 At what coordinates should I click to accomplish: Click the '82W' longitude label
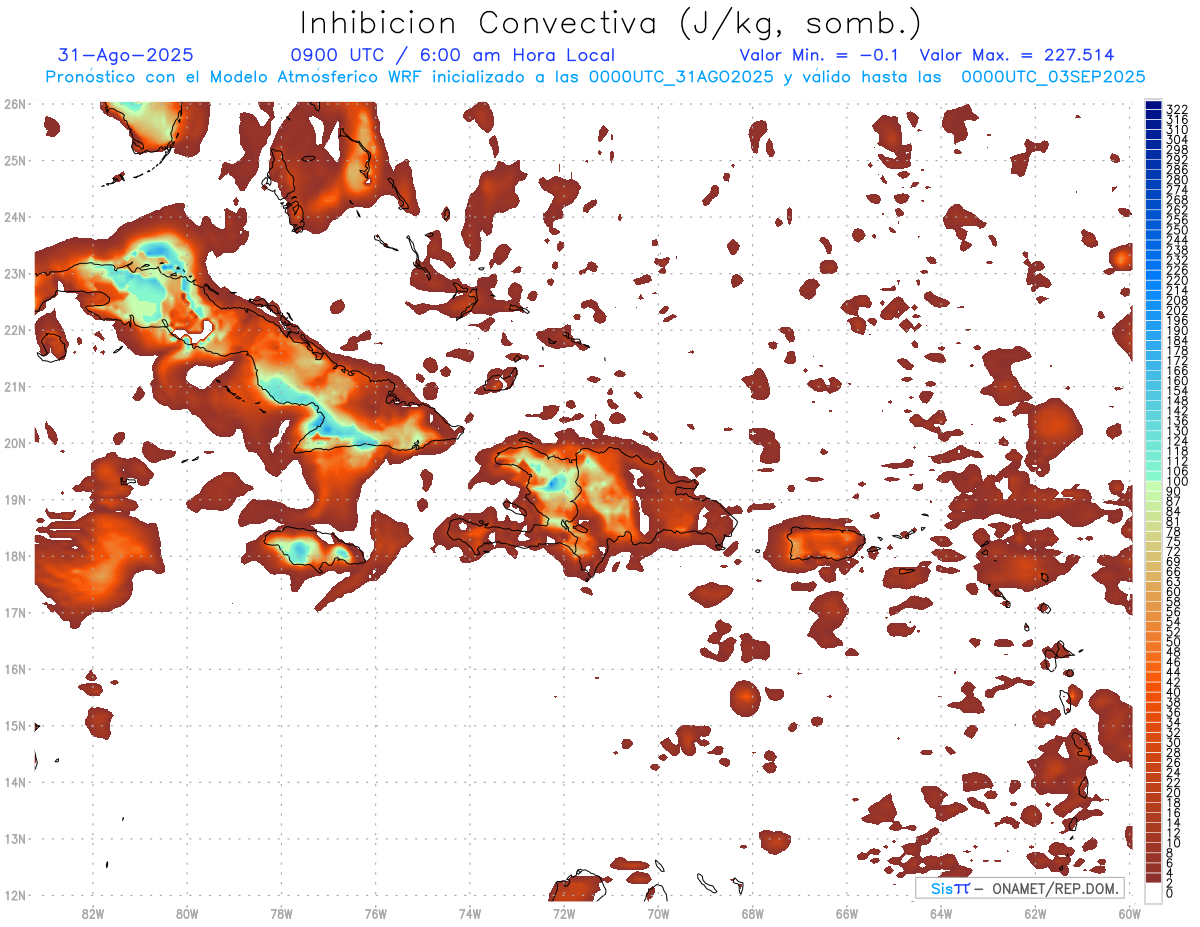click(x=93, y=912)
